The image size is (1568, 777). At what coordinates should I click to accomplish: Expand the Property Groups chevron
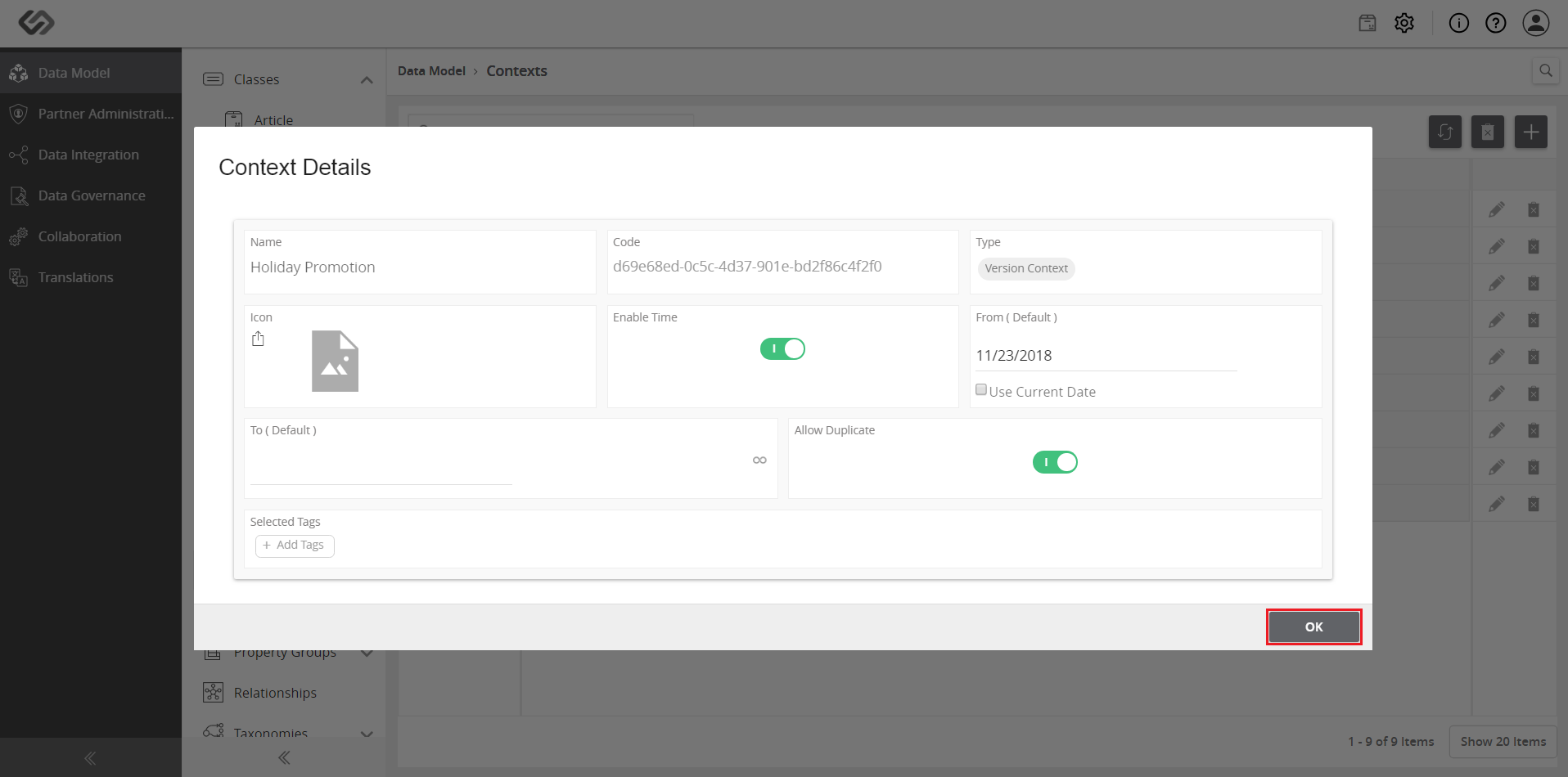tap(367, 653)
